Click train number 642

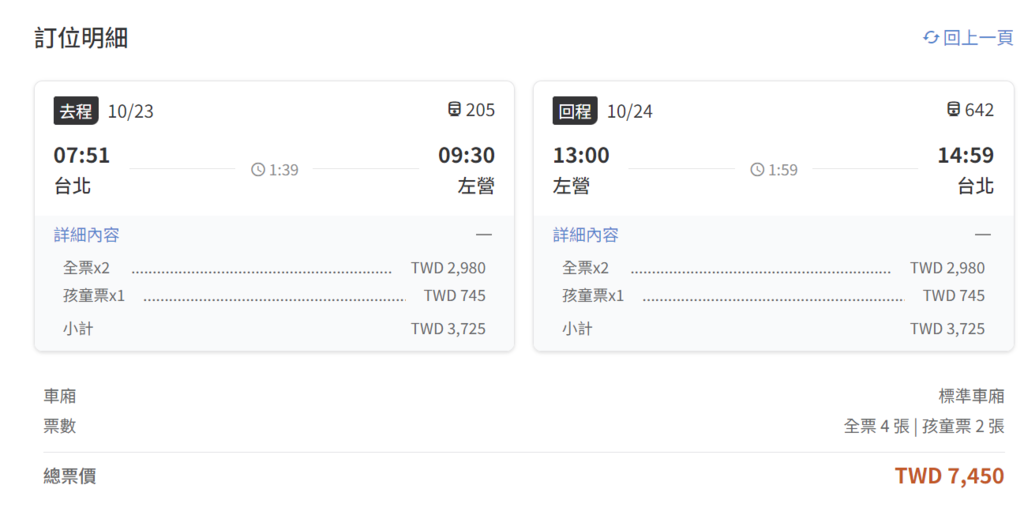979,110
